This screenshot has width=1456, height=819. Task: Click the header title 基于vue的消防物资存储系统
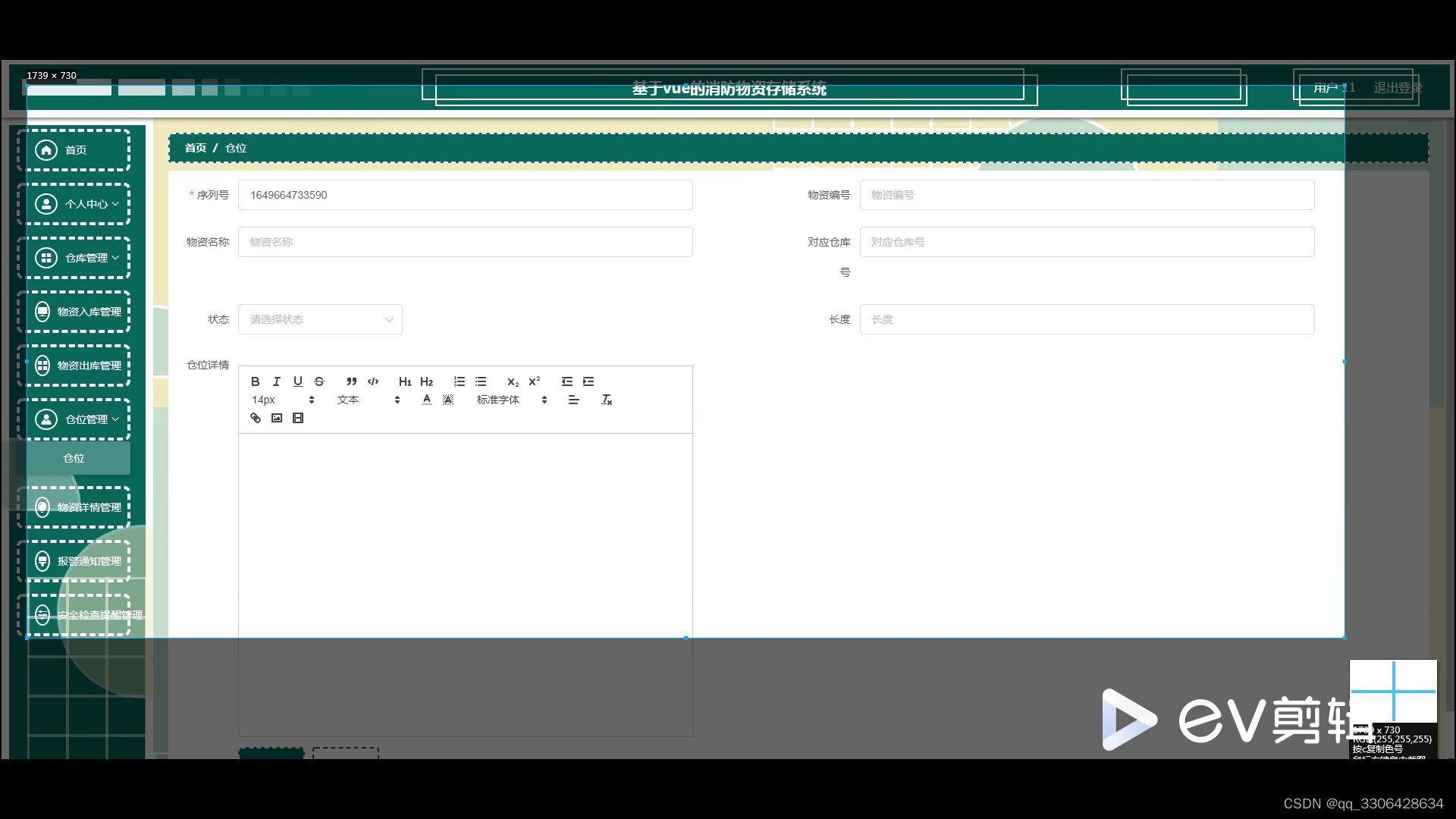[x=730, y=89]
